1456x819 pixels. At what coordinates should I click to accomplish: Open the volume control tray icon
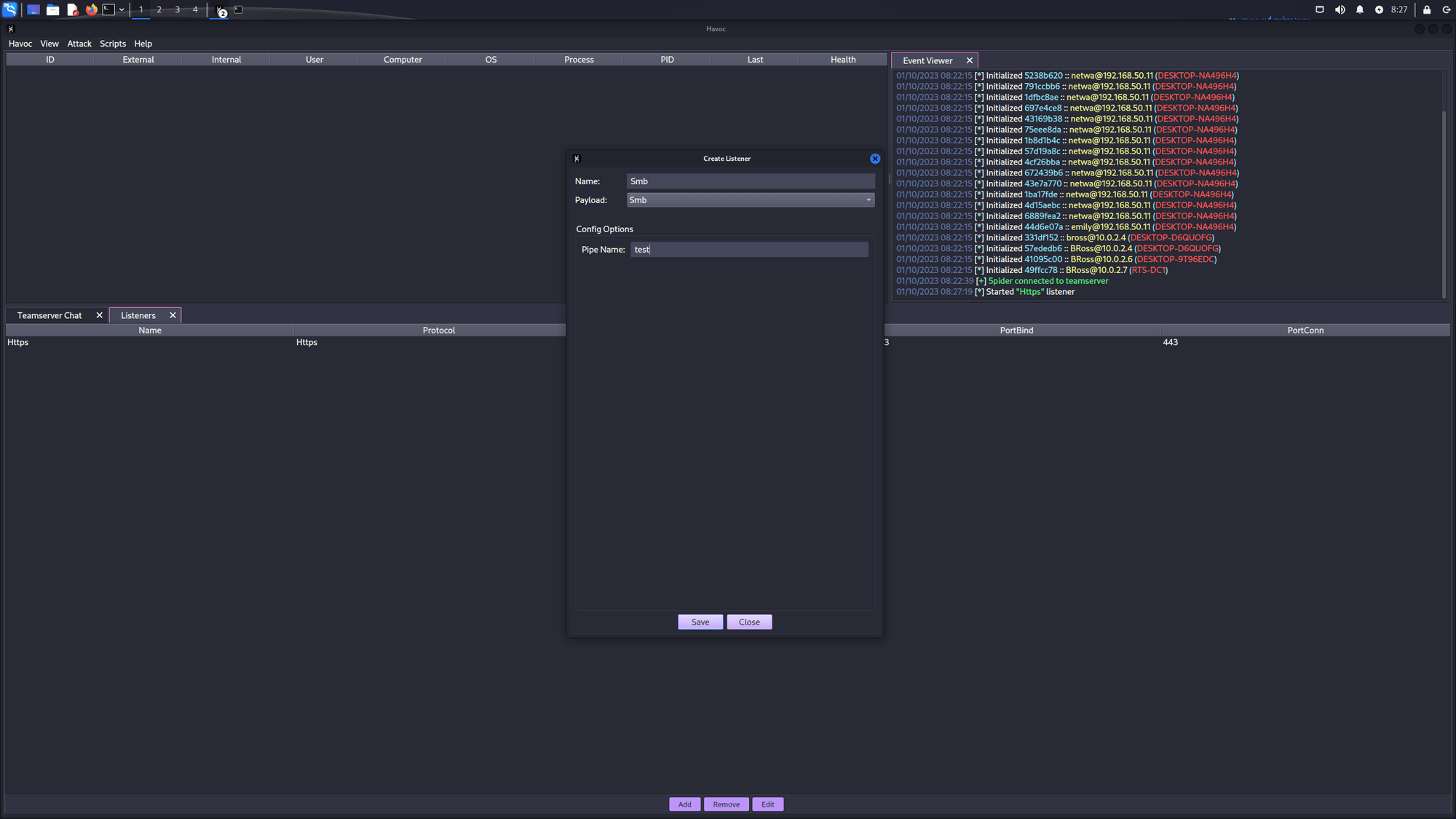coord(1340,9)
